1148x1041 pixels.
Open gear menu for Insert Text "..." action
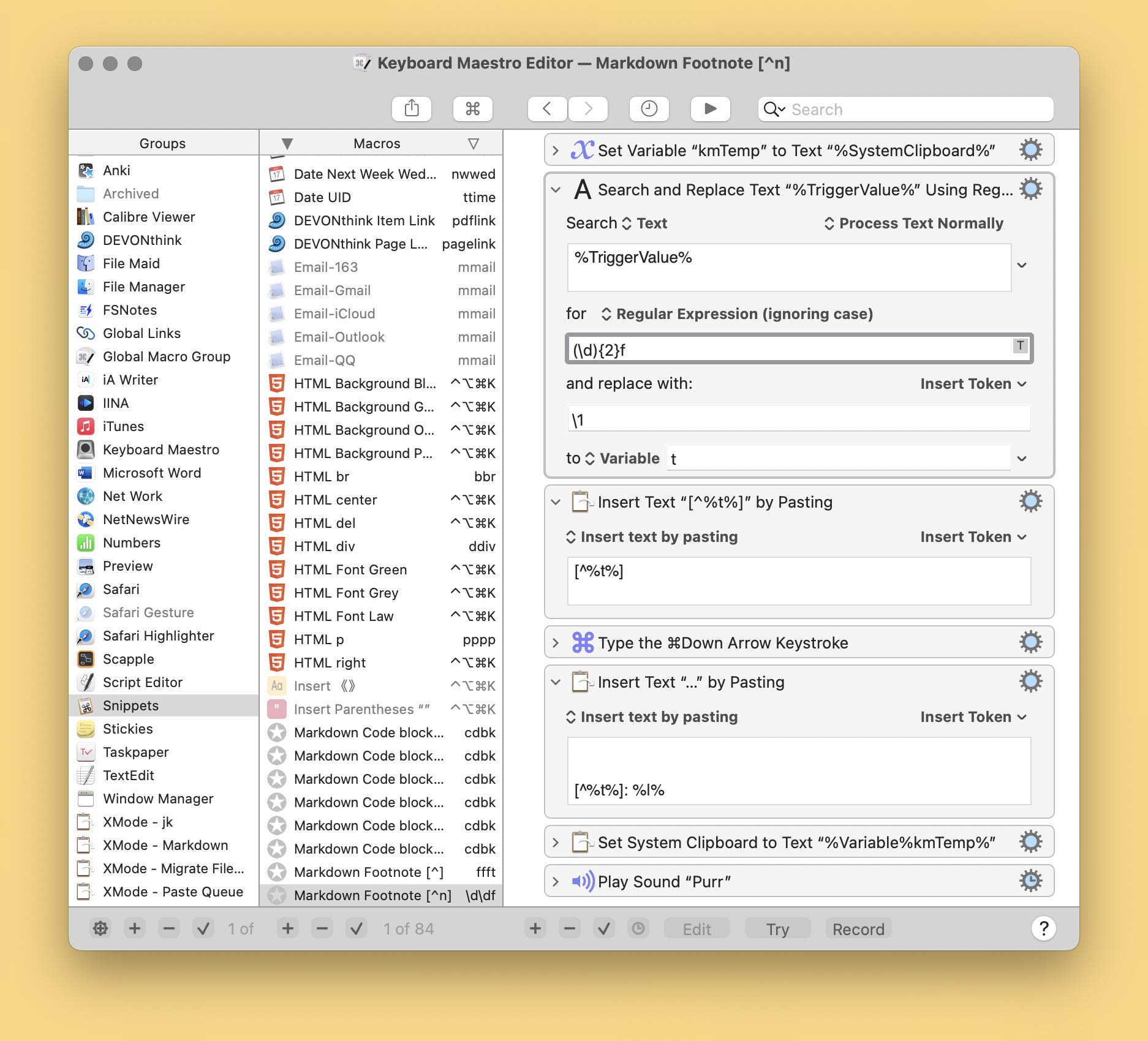coord(1030,681)
